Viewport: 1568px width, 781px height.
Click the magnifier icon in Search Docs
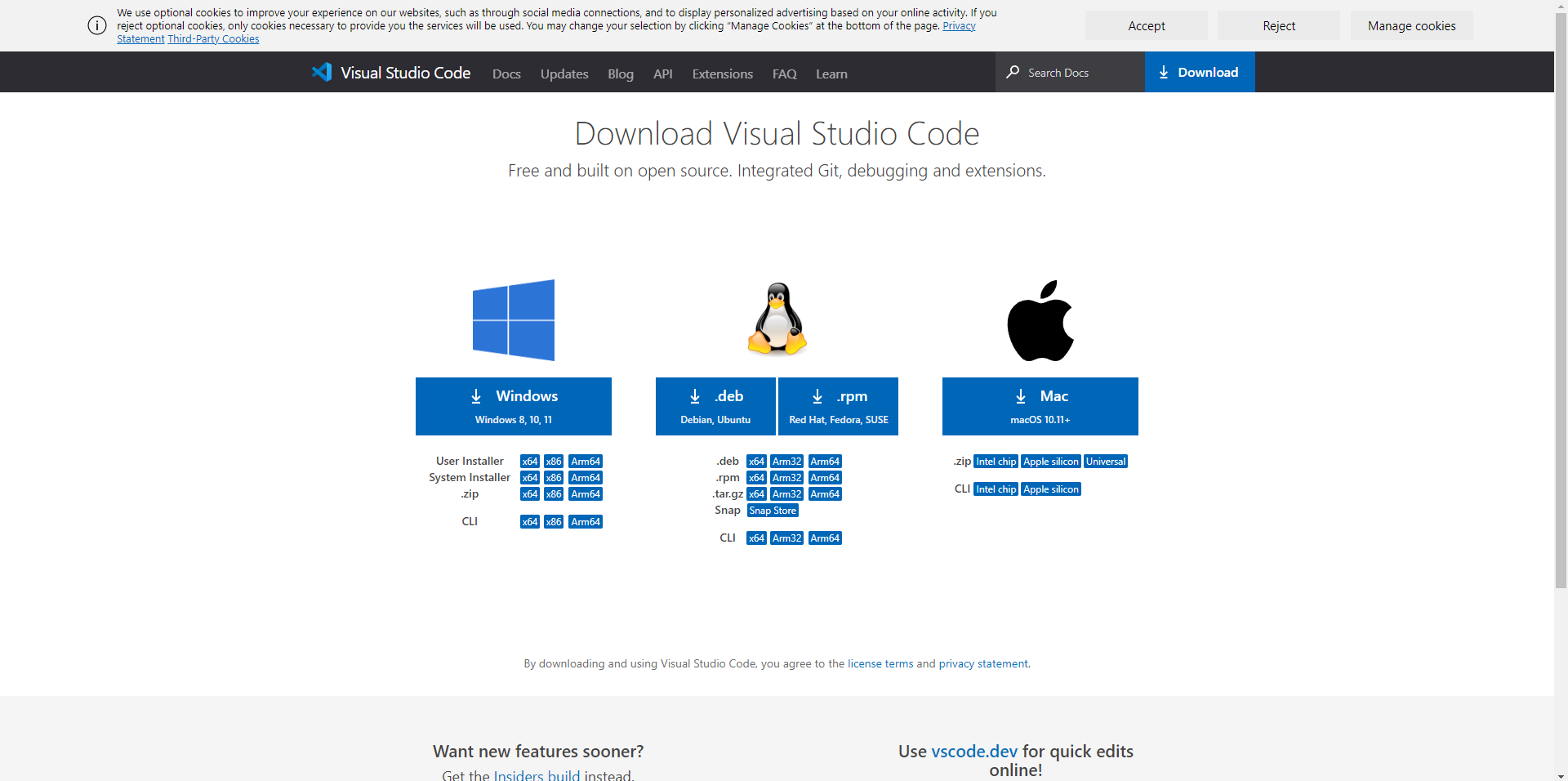tap(1012, 73)
